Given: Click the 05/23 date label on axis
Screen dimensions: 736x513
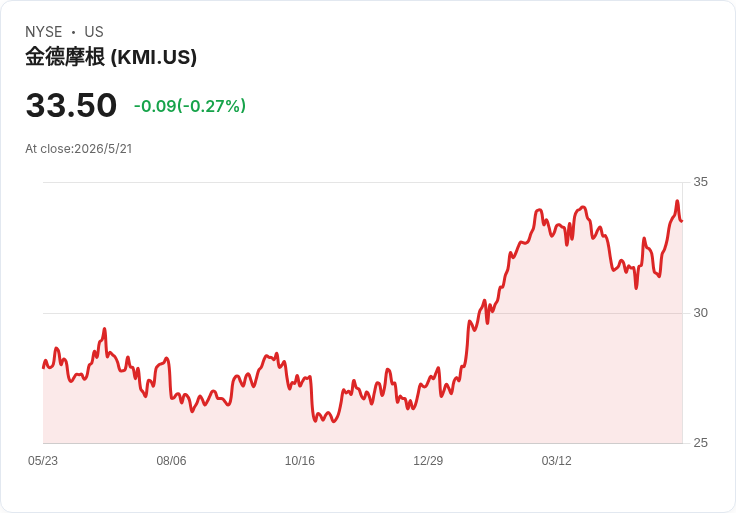Looking at the screenshot, I should (x=43, y=461).
